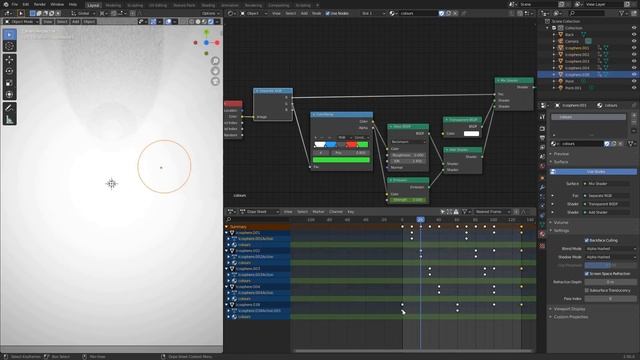Viewport: 640px width, 360px height.
Task: Click the viewport header Object menu button
Action: 89,21
